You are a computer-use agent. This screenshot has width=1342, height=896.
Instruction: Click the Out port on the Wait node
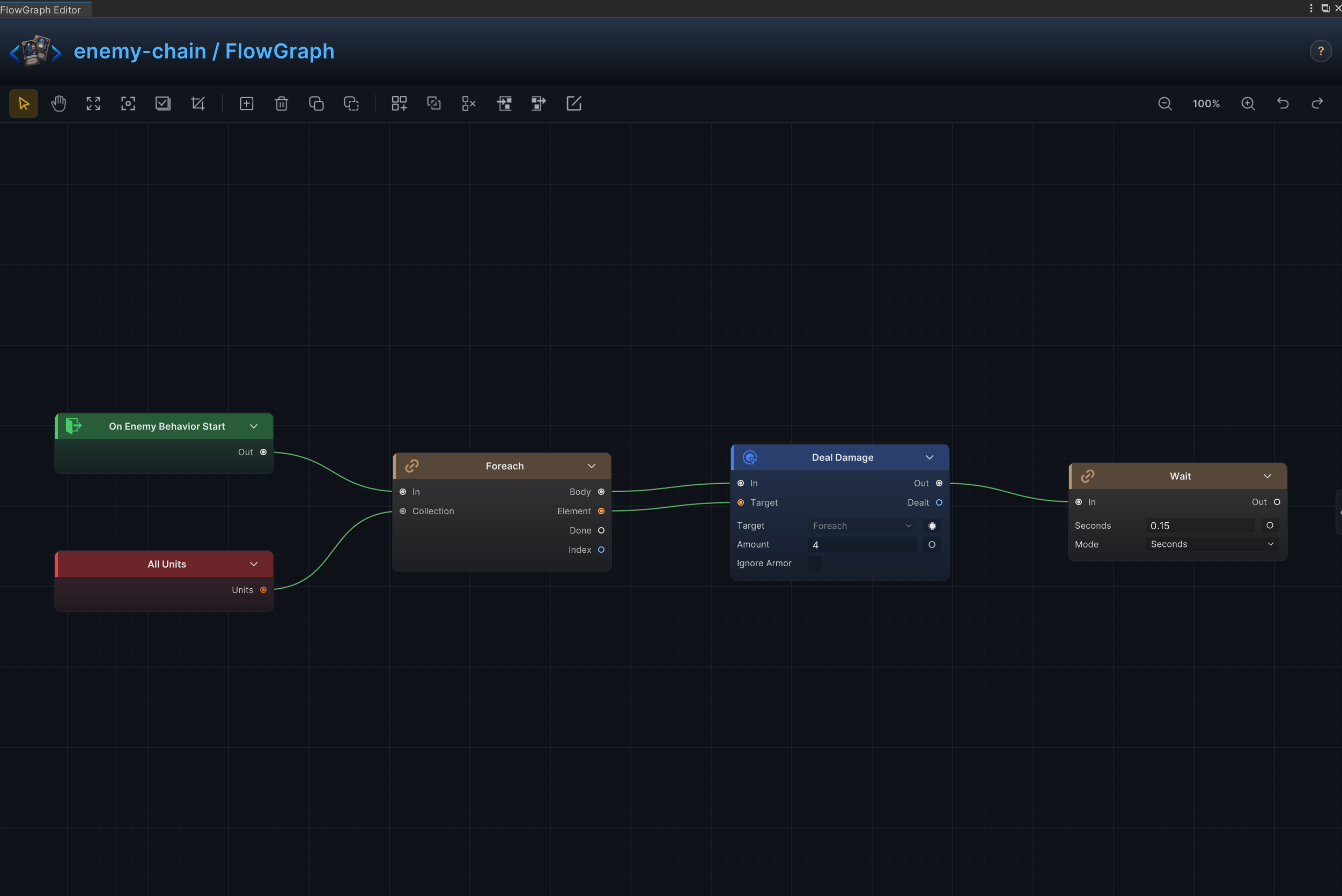[1277, 502]
